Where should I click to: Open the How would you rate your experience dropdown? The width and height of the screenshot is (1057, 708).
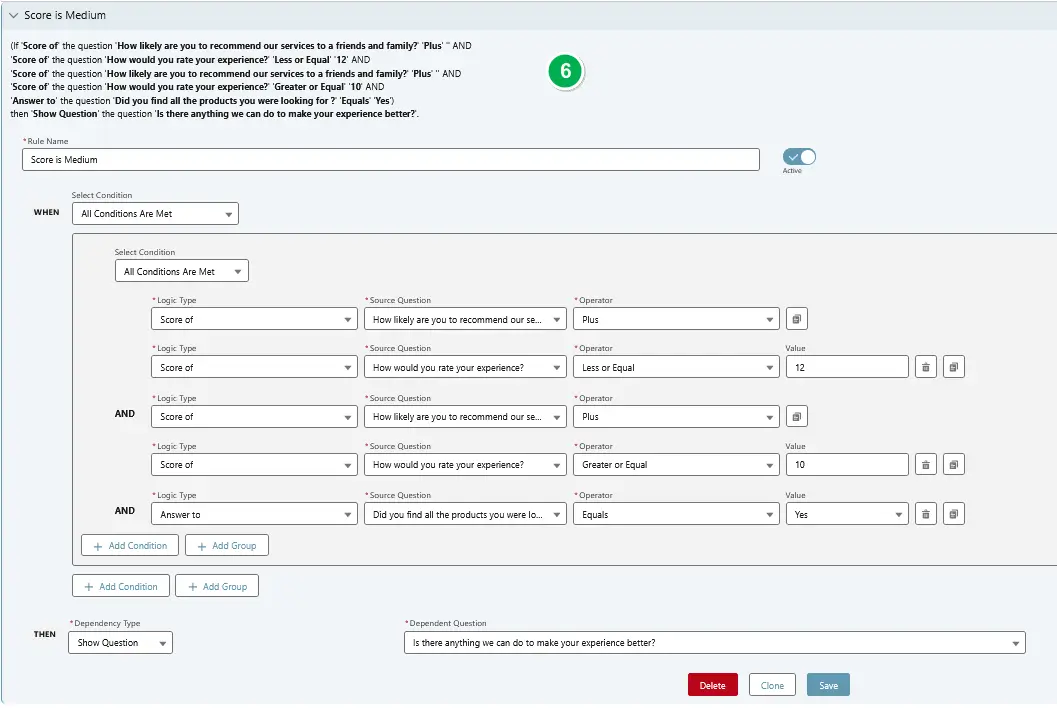[465, 367]
